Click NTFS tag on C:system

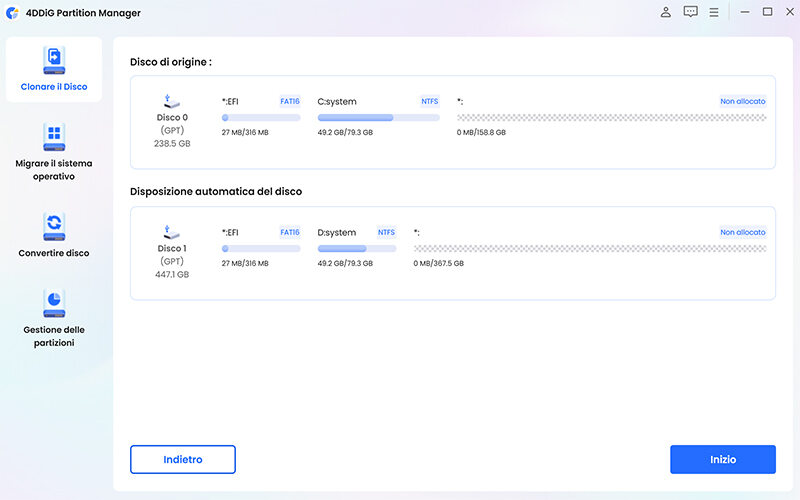tap(429, 101)
